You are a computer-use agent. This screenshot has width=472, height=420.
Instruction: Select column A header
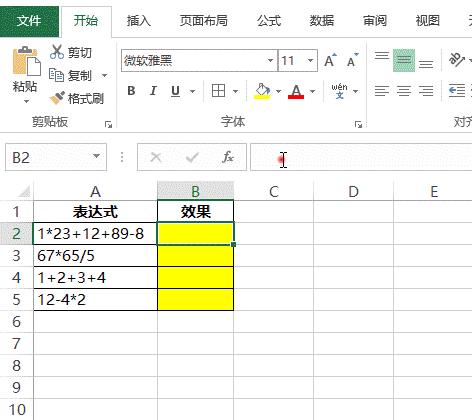pos(95,191)
